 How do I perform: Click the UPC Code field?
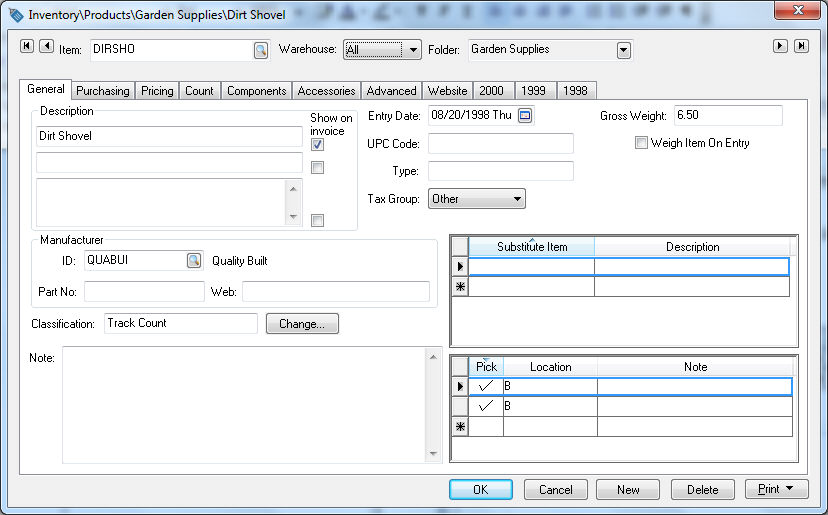[501, 143]
